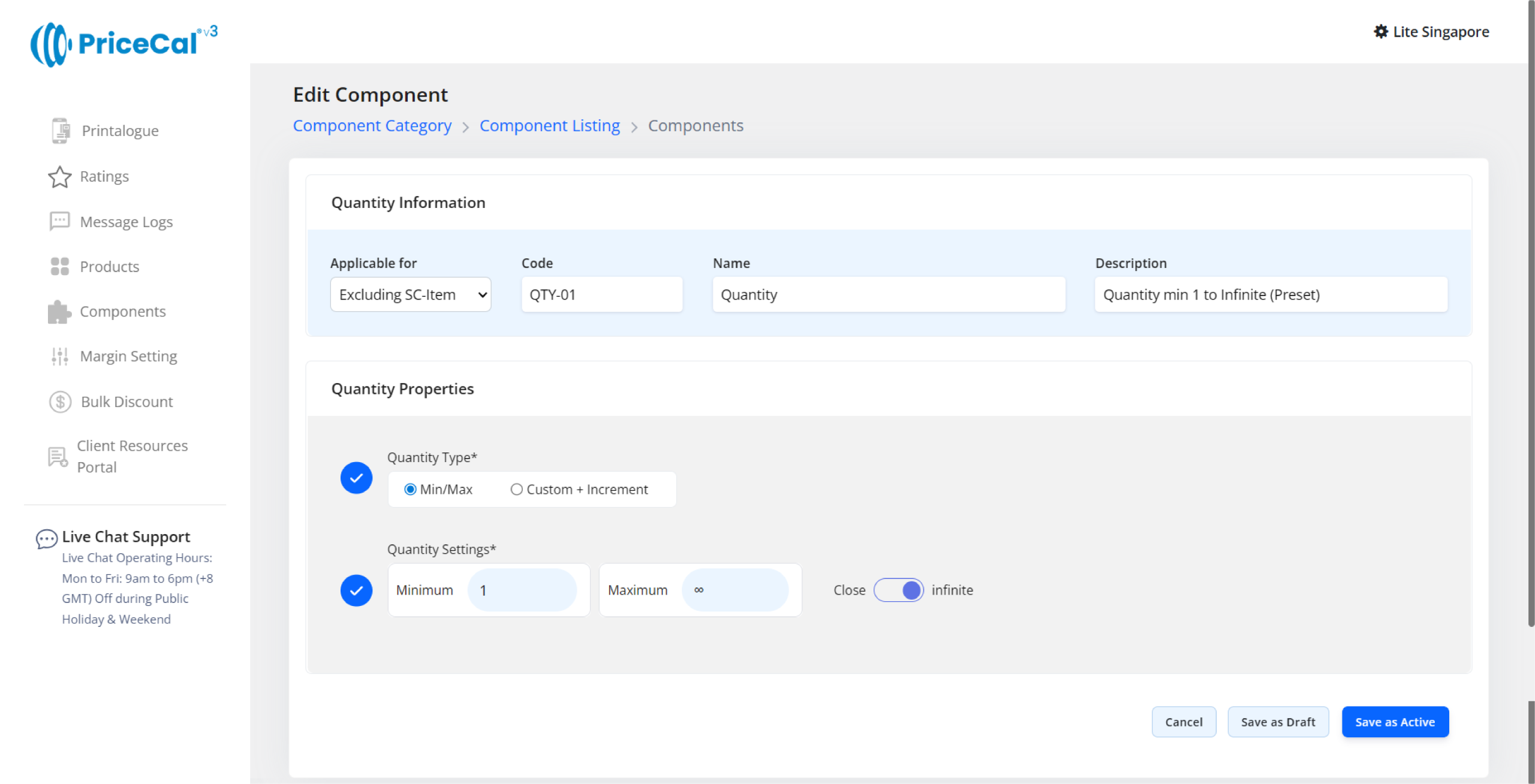
Task: Click the gear icon beside Lite Singapore
Action: coord(1381,32)
